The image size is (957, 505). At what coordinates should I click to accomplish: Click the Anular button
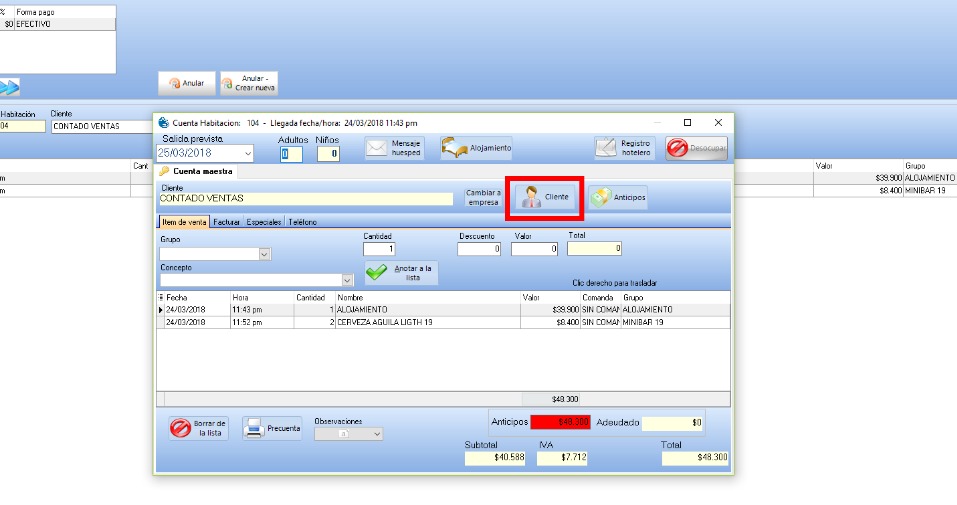pos(186,83)
